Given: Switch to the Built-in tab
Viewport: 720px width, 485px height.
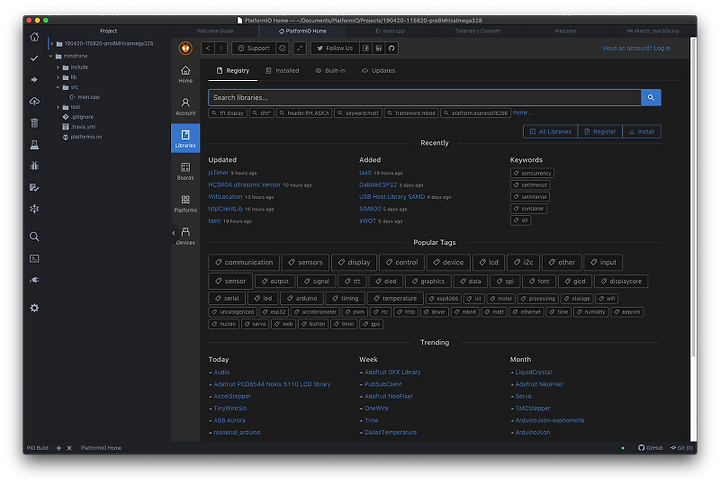Looking at the screenshot, I should tap(331, 71).
